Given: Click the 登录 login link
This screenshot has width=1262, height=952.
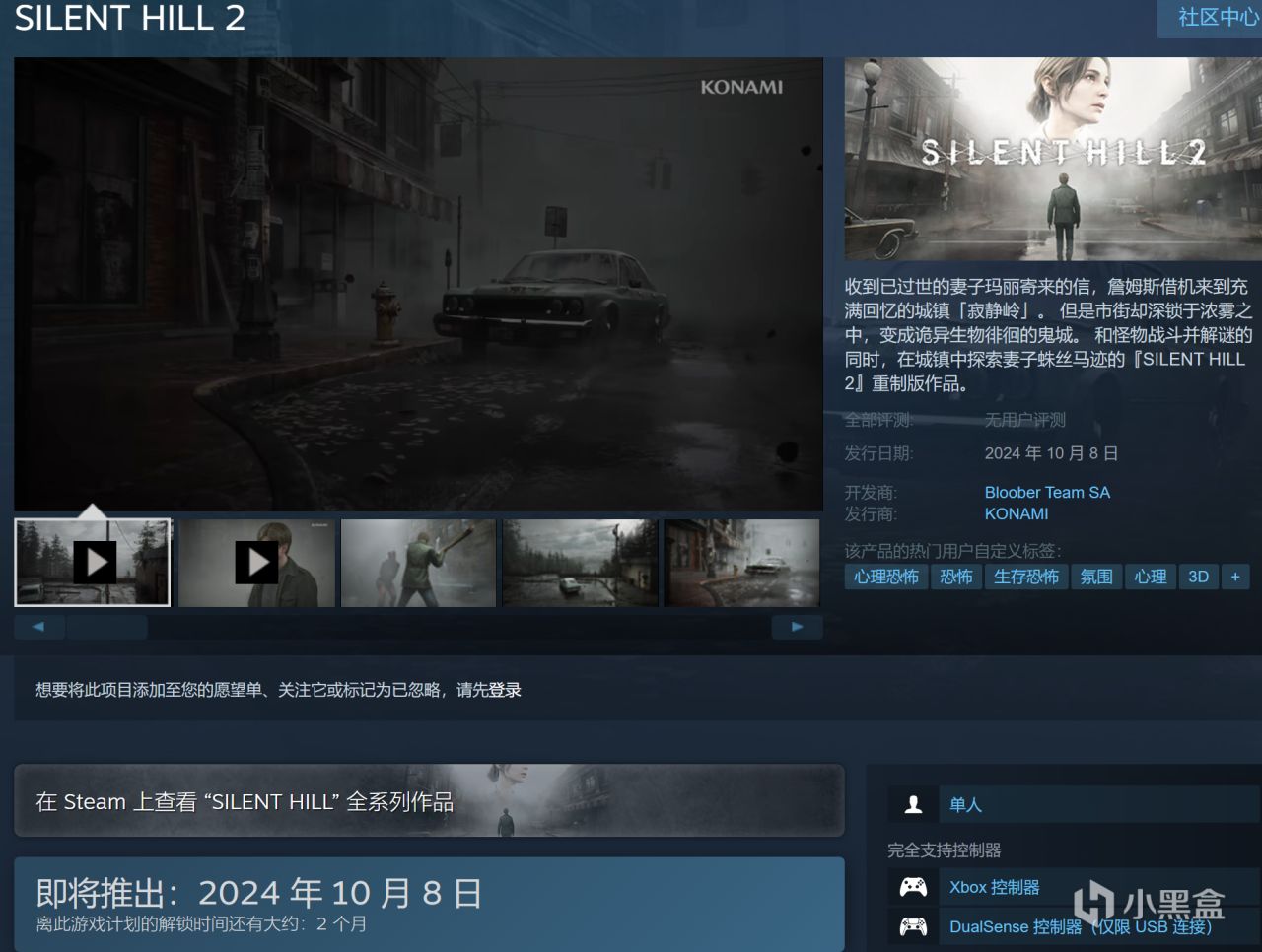Looking at the screenshot, I should click(505, 690).
